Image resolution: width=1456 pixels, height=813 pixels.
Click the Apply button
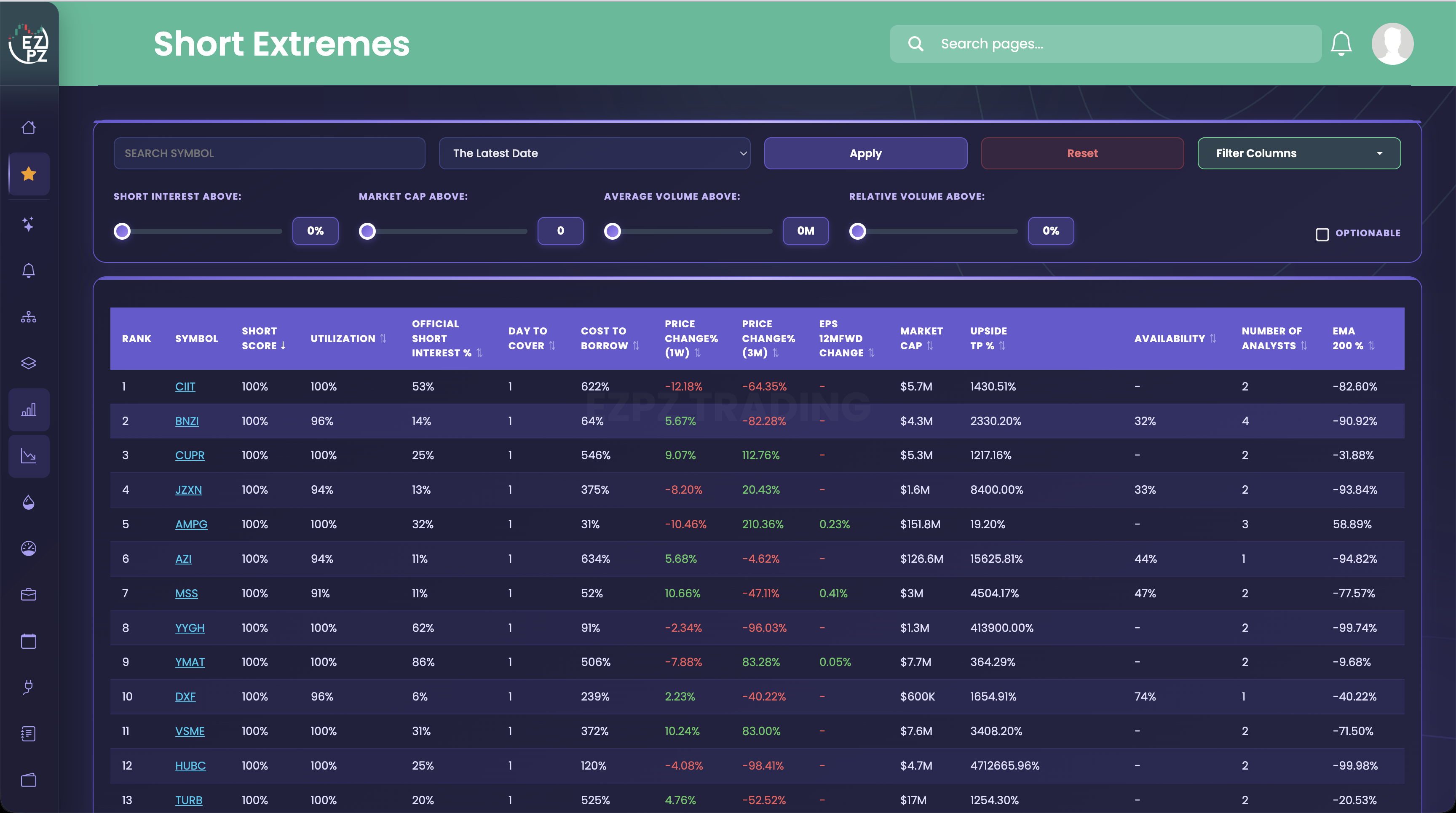(865, 153)
